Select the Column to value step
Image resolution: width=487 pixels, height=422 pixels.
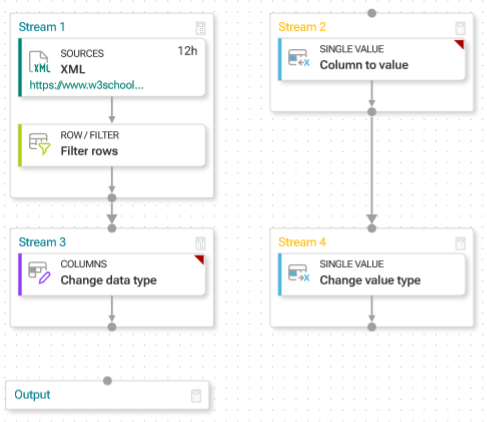[371, 59]
